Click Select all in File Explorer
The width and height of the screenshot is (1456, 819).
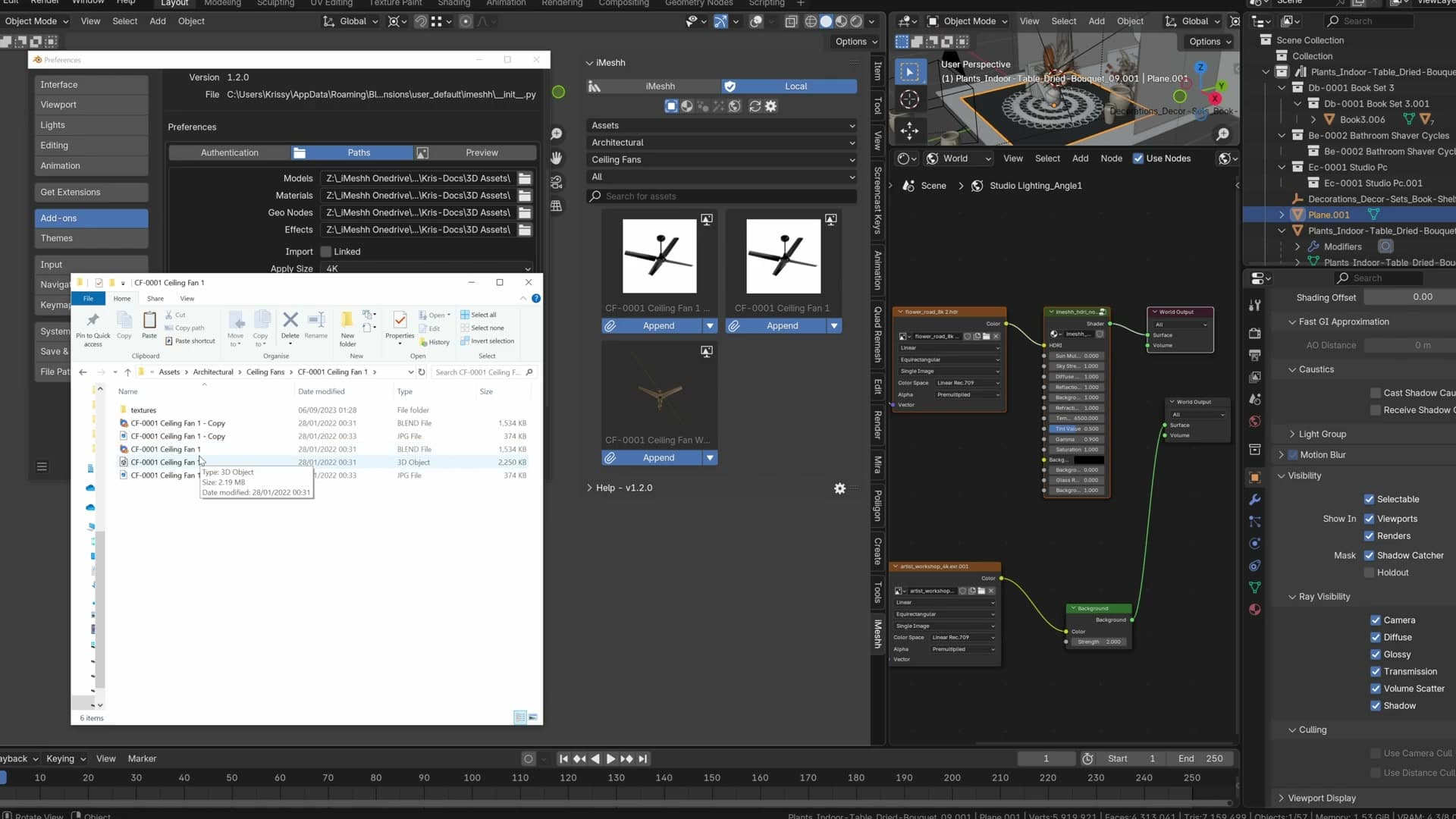[x=479, y=315]
